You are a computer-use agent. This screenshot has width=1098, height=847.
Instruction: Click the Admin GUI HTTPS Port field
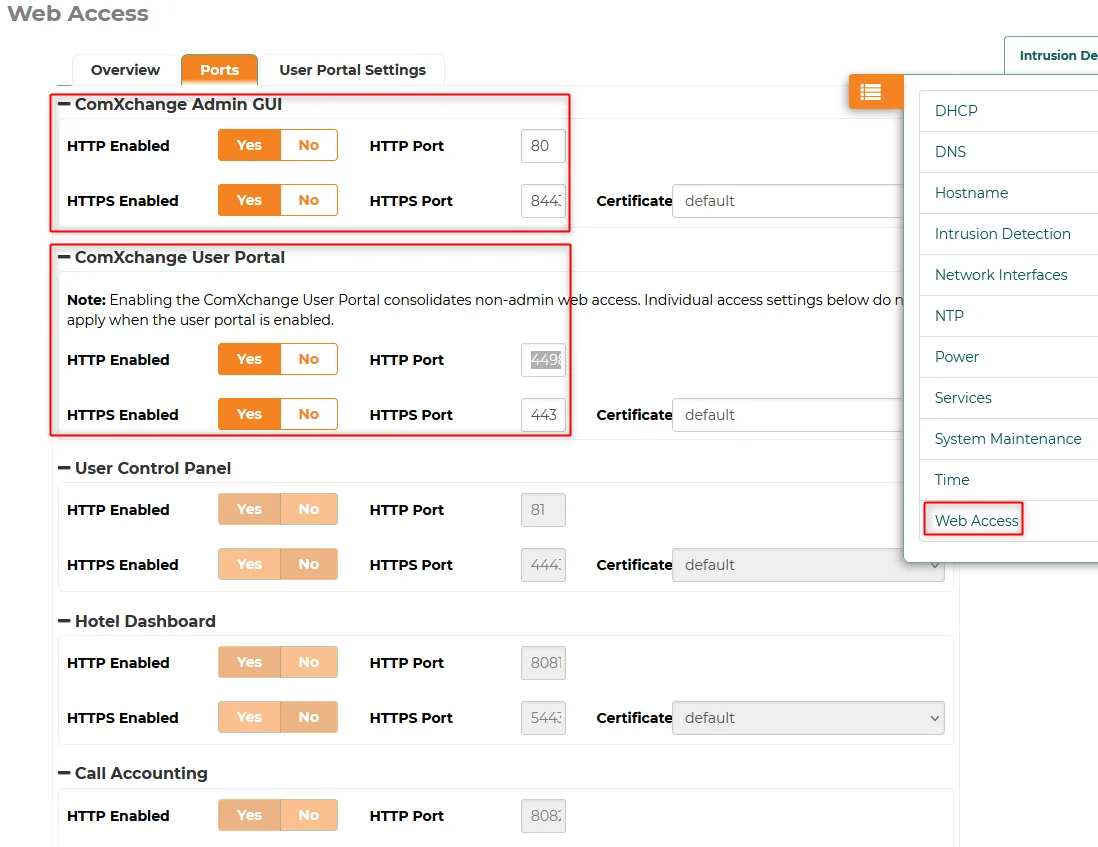pyautogui.click(x=543, y=201)
